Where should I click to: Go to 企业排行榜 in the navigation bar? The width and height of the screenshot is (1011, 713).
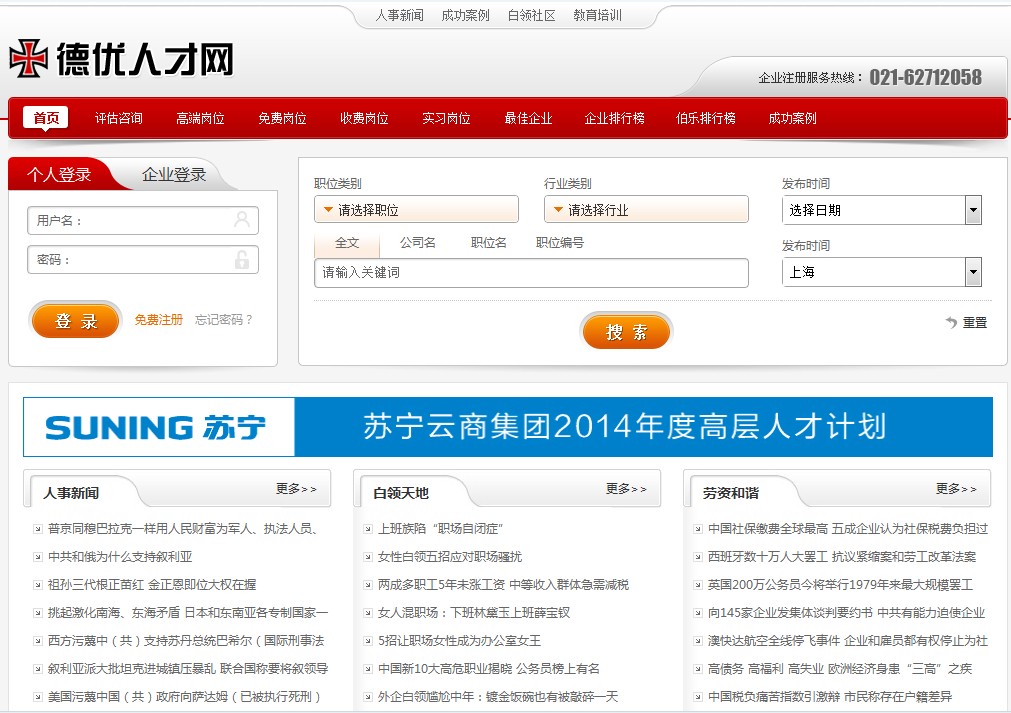pos(614,118)
